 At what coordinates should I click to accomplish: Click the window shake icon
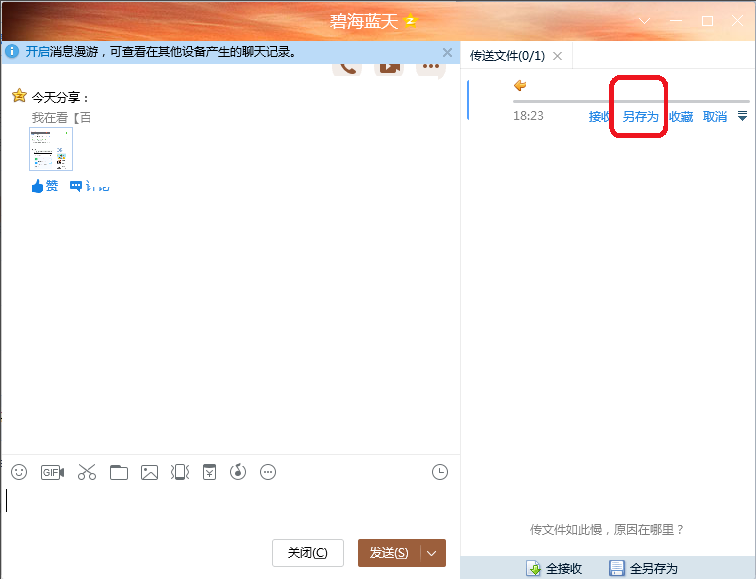tap(180, 472)
